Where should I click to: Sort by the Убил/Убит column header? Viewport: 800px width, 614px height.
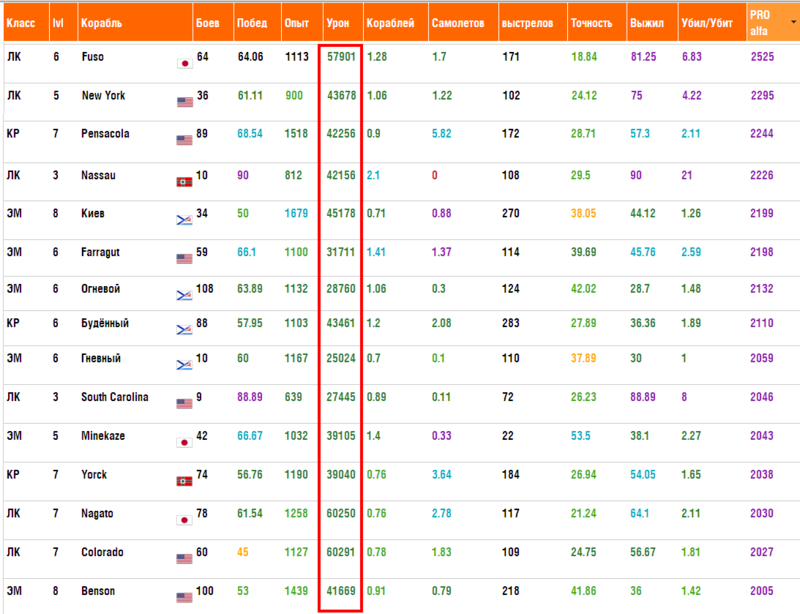pyautogui.click(x=707, y=23)
